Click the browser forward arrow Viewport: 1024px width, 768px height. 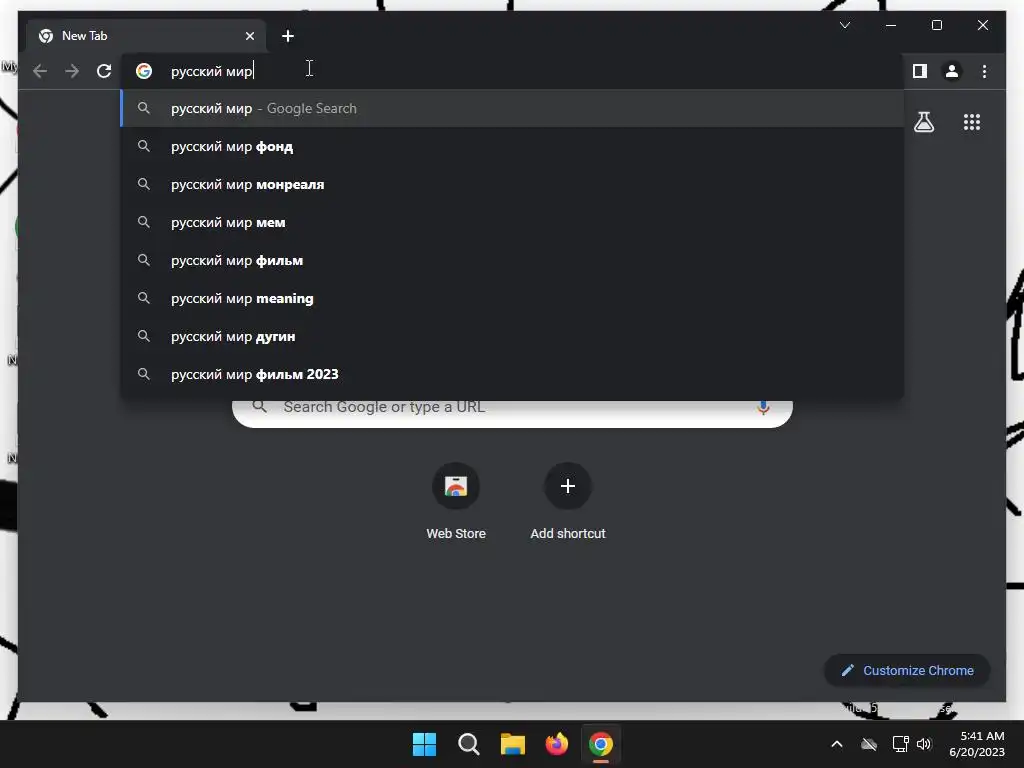click(72, 71)
